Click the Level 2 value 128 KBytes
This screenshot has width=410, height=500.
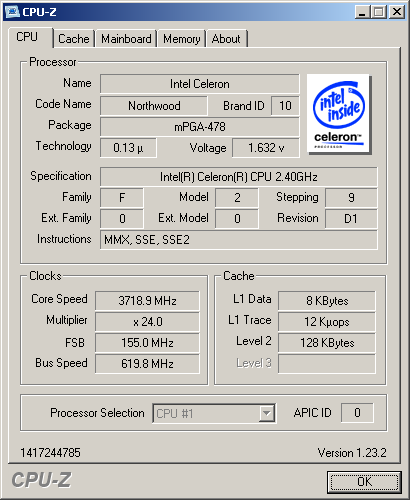coord(327,343)
